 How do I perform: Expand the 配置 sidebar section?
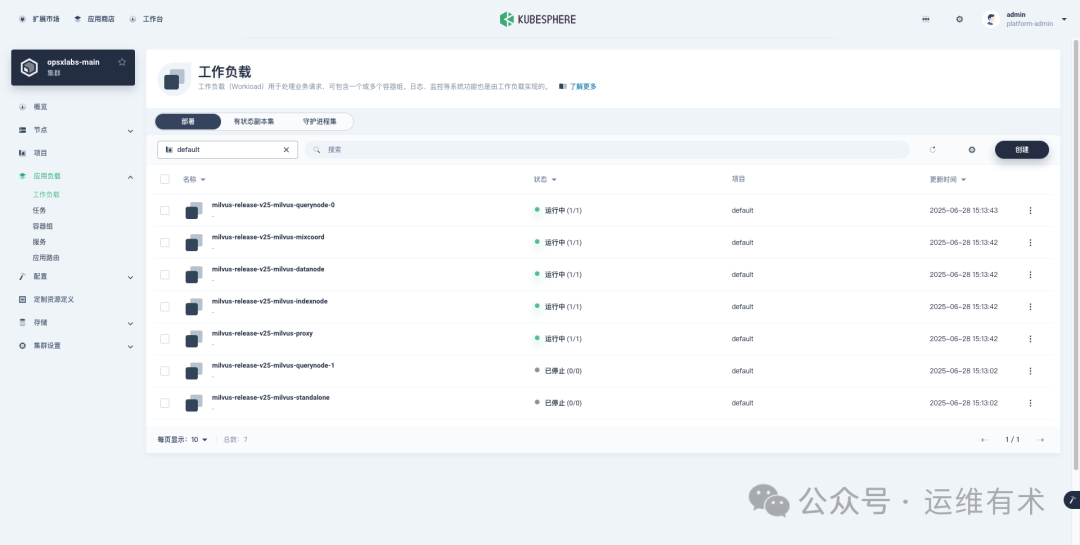(x=130, y=278)
